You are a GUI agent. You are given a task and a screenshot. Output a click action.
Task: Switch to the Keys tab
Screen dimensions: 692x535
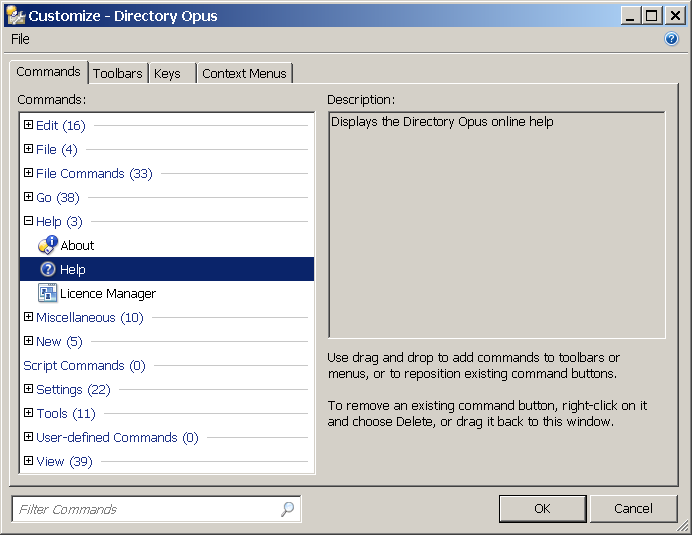(x=172, y=73)
